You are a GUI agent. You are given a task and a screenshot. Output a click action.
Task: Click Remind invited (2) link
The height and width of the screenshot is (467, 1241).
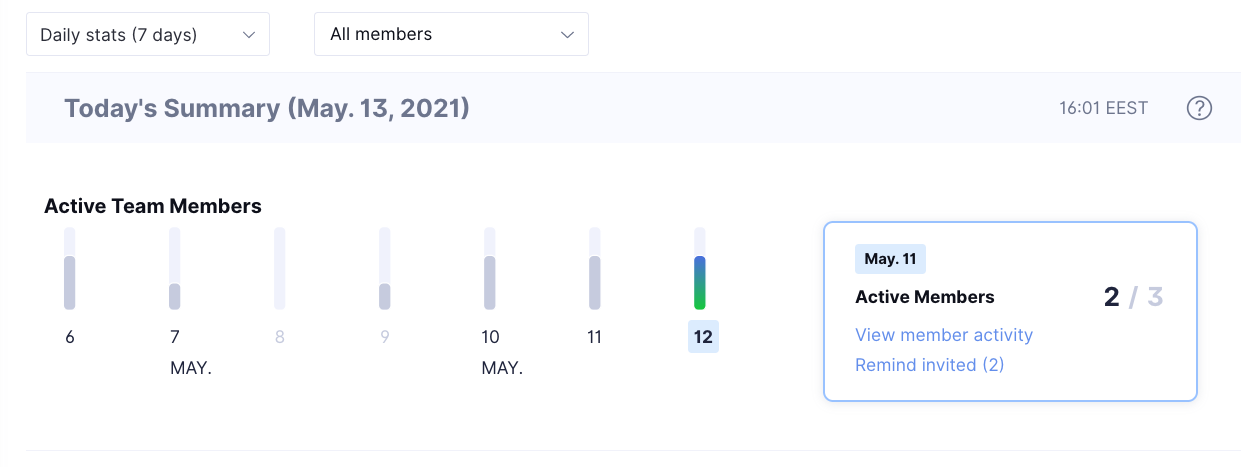[929, 365]
